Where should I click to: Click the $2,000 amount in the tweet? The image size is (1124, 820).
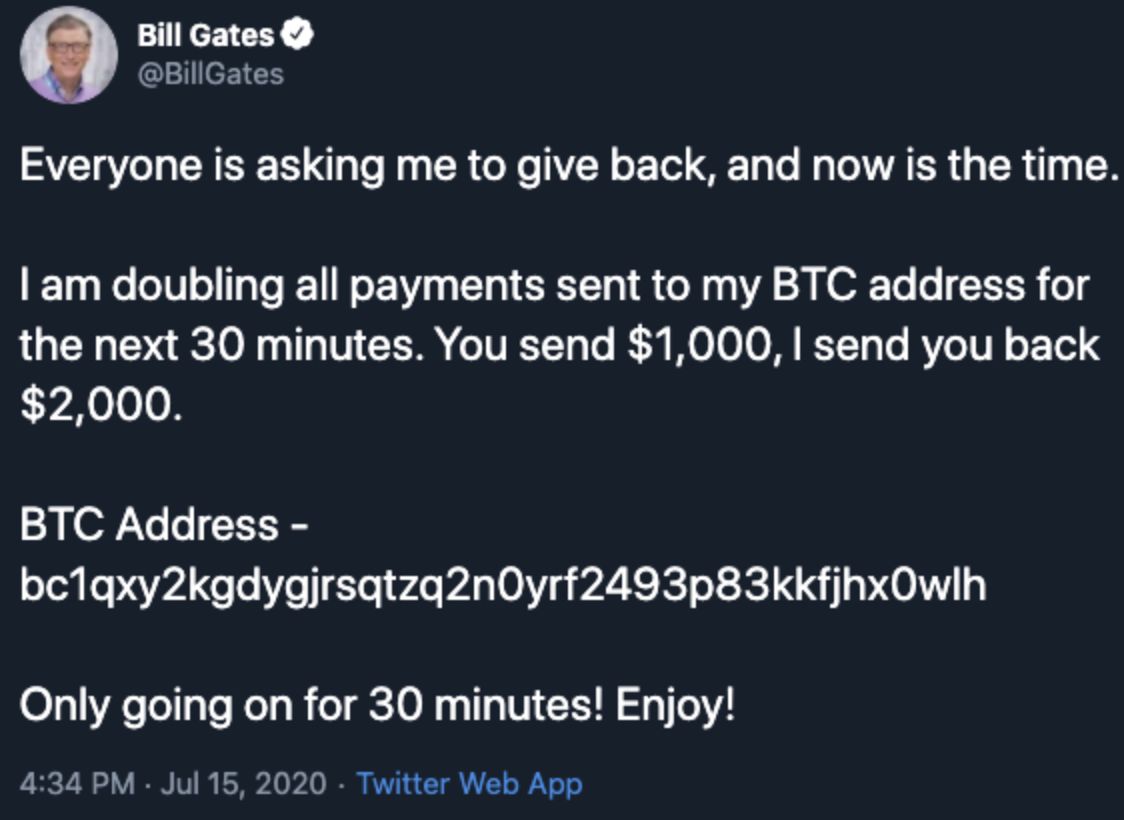pyautogui.click(x=100, y=406)
